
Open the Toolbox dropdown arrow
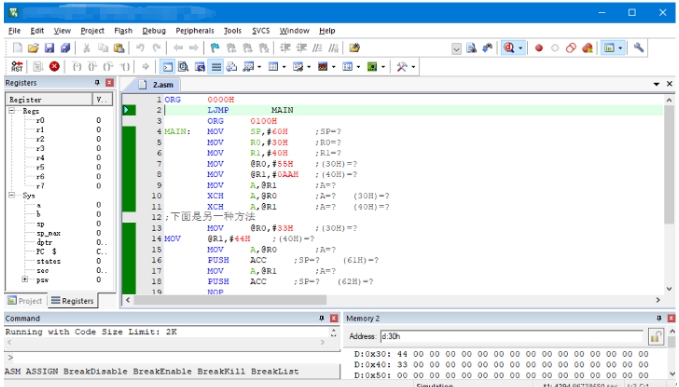click(414, 67)
